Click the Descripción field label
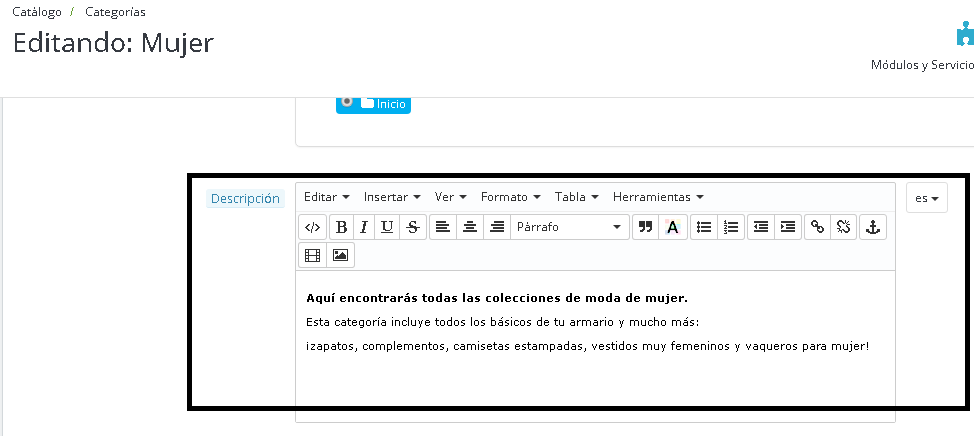The height and width of the screenshot is (436, 974). [245, 199]
